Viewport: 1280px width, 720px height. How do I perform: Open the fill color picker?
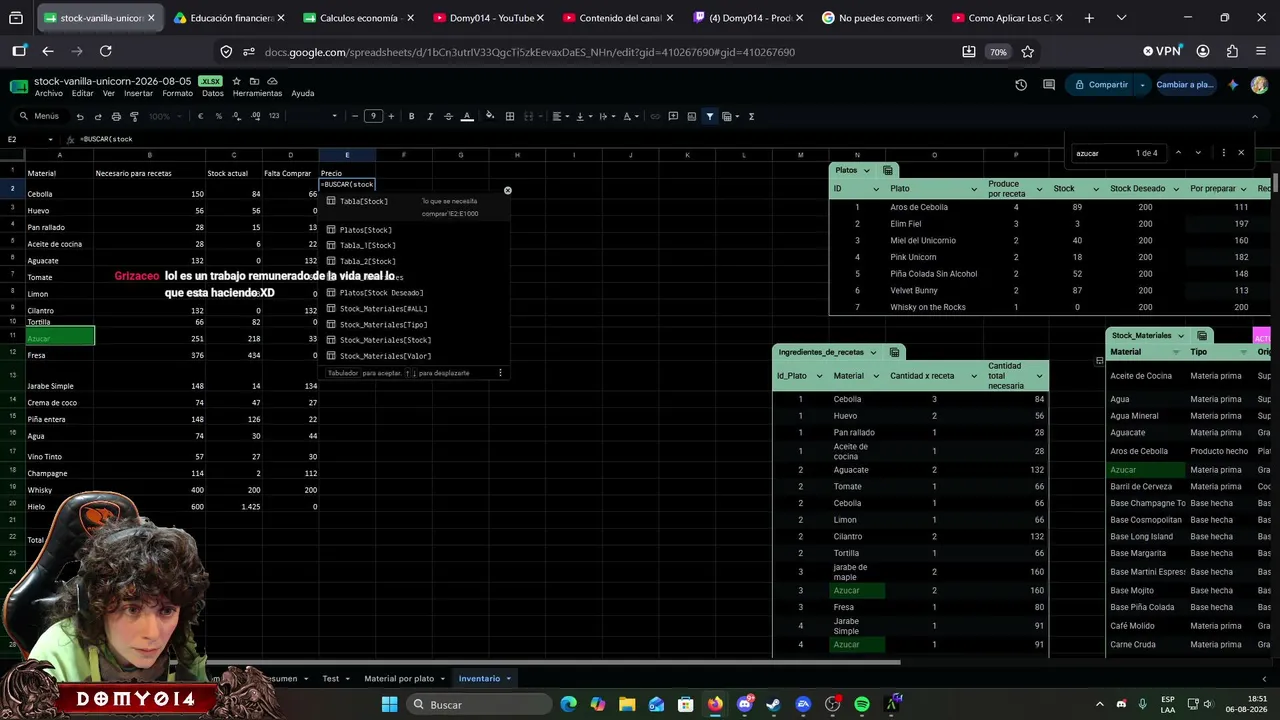(x=490, y=116)
